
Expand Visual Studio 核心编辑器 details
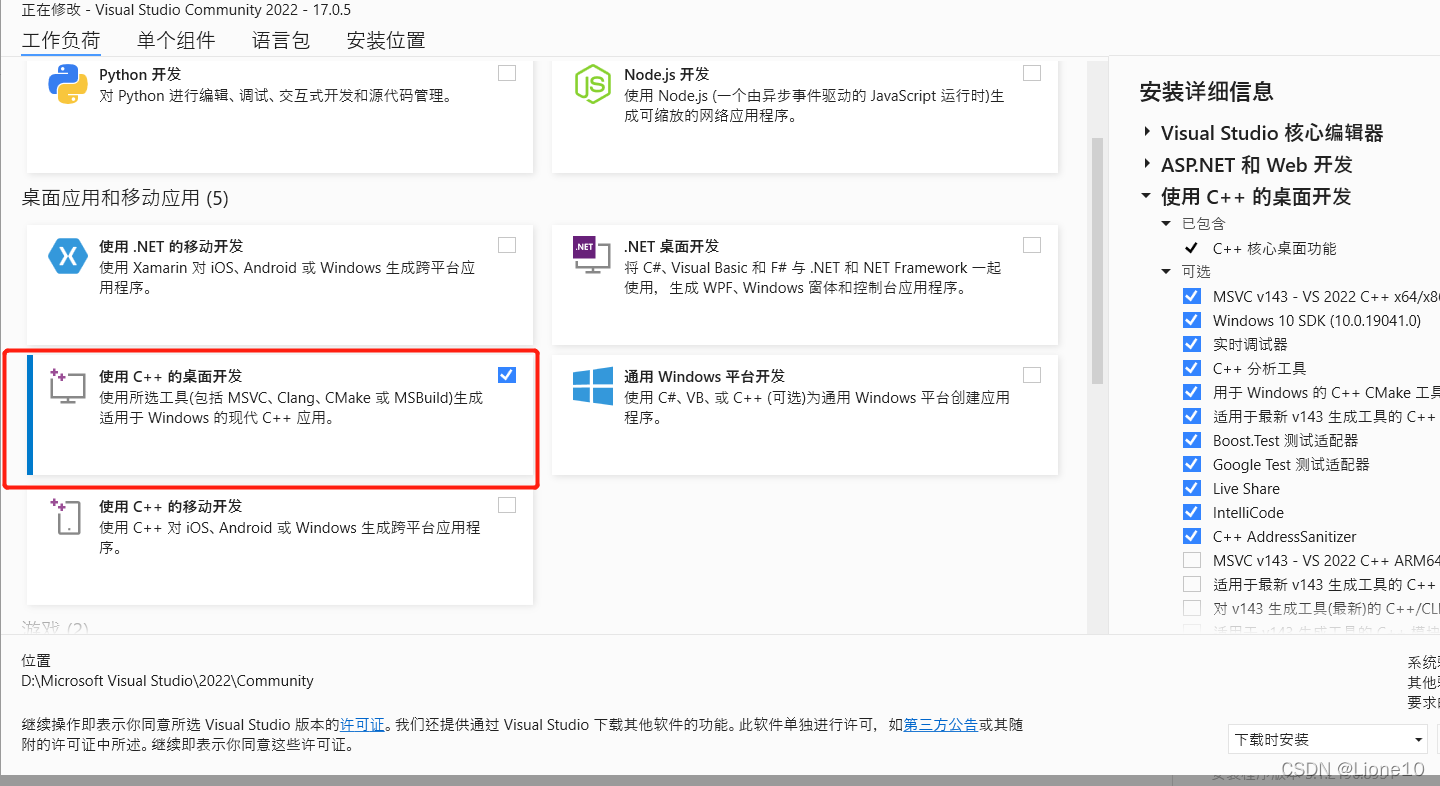click(1146, 133)
